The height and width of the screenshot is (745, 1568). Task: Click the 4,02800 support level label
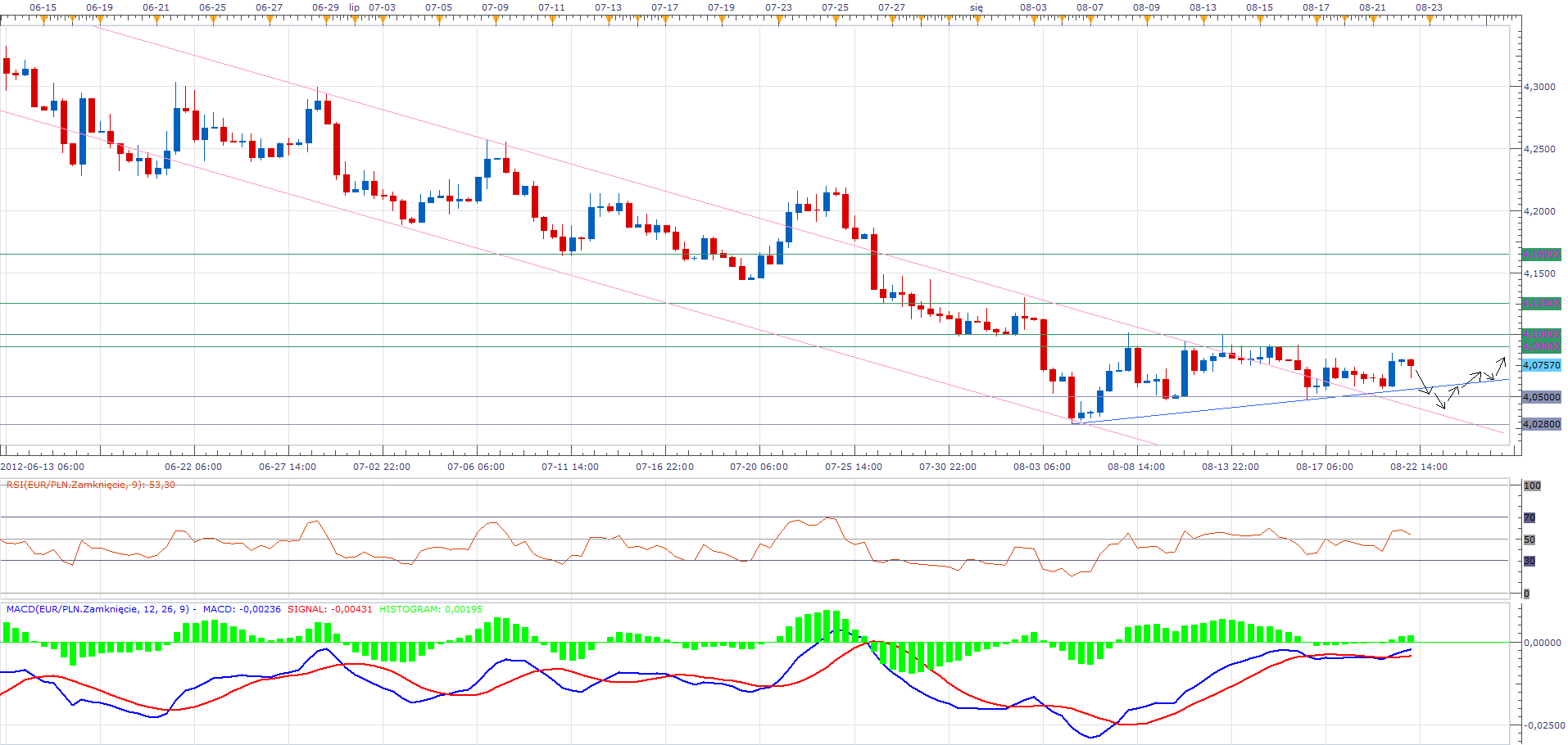(1541, 424)
